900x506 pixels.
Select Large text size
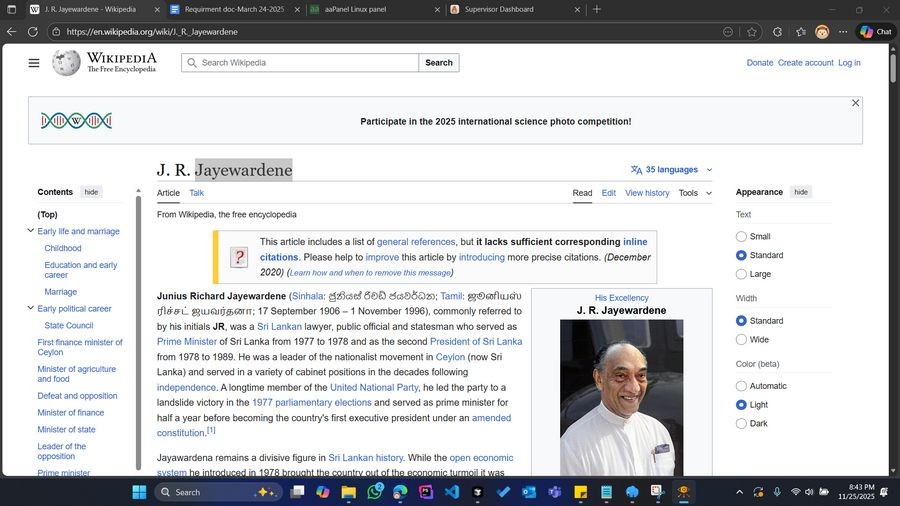741,274
